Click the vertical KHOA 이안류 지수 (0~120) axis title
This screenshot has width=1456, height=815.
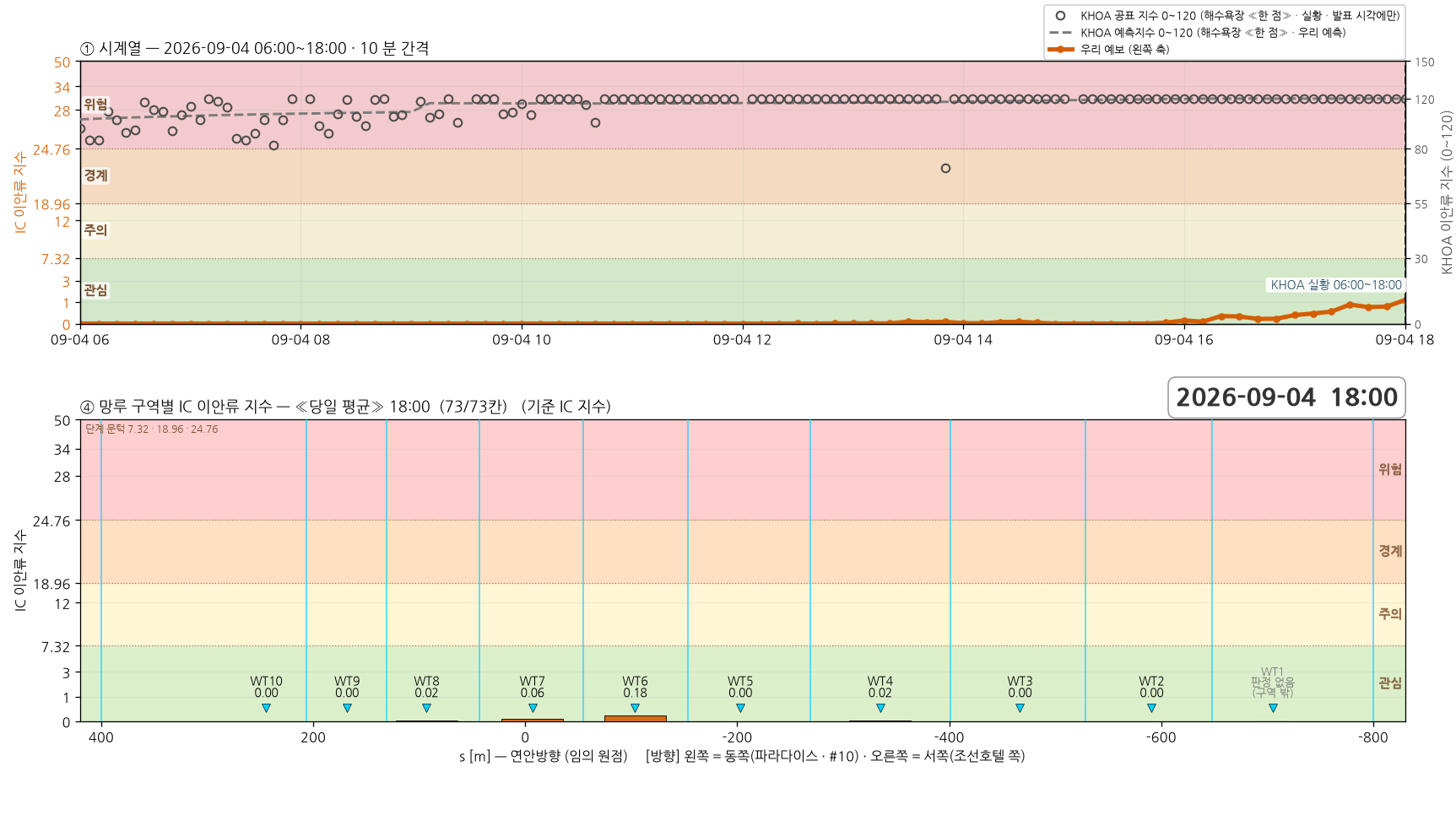pyautogui.click(x=1447, y=192)
